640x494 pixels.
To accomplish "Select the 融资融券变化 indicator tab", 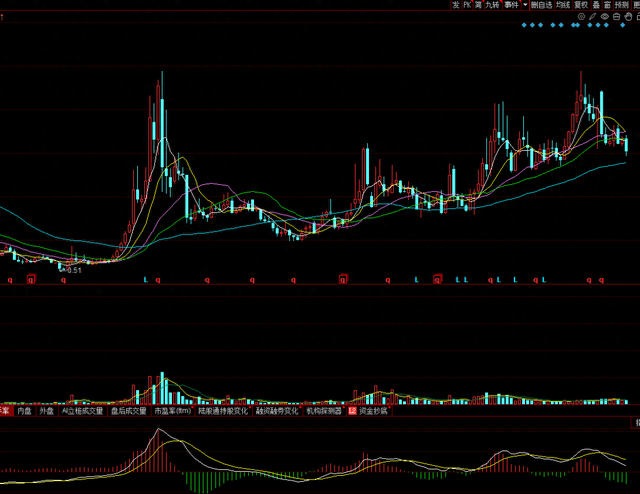I will point(276,410).
